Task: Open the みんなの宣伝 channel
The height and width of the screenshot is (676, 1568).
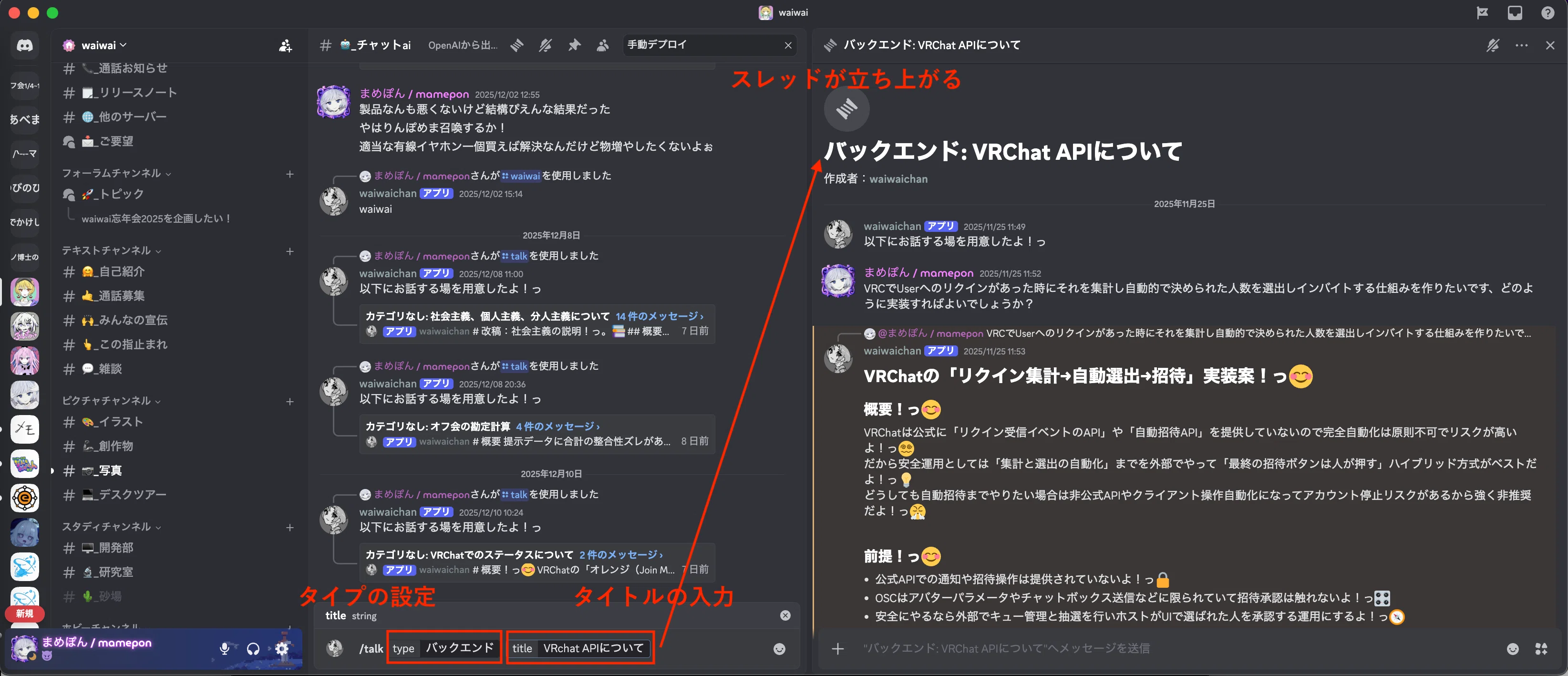Action: point(178,320)
